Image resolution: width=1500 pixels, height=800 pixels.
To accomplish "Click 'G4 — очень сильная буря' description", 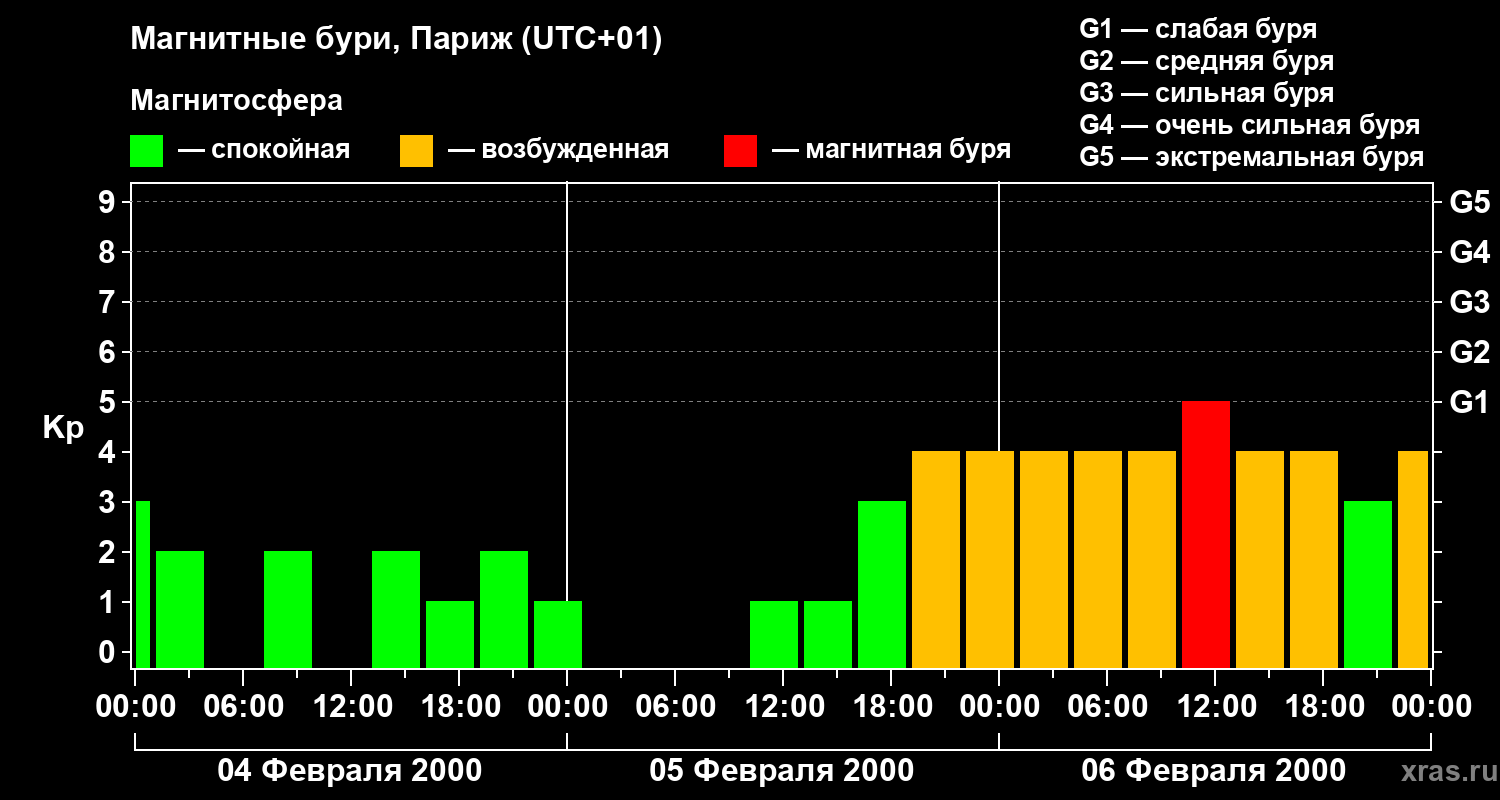I will (x=1249, y=125).
